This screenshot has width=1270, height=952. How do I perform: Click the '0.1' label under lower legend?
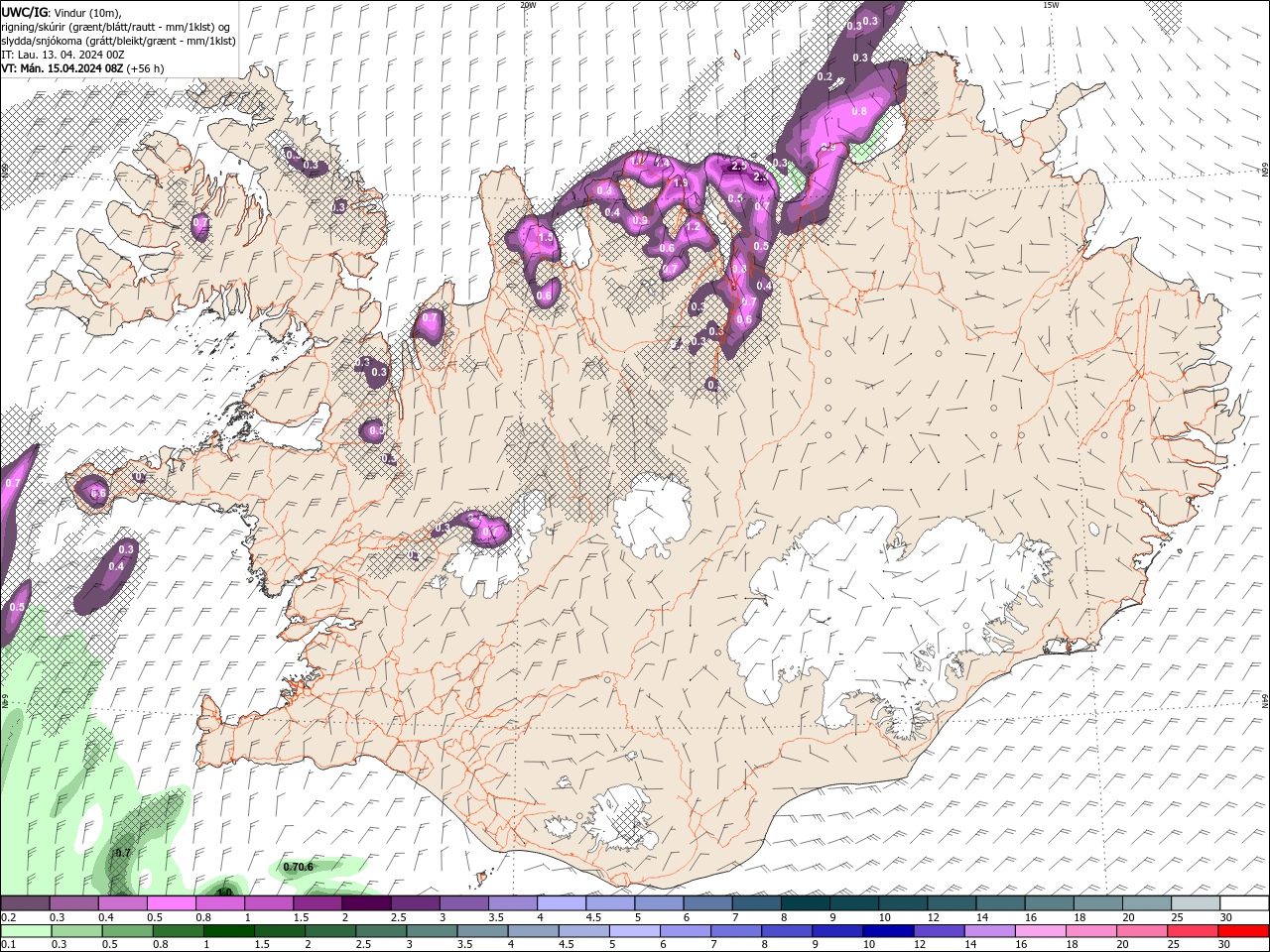(x=9, y=945)
